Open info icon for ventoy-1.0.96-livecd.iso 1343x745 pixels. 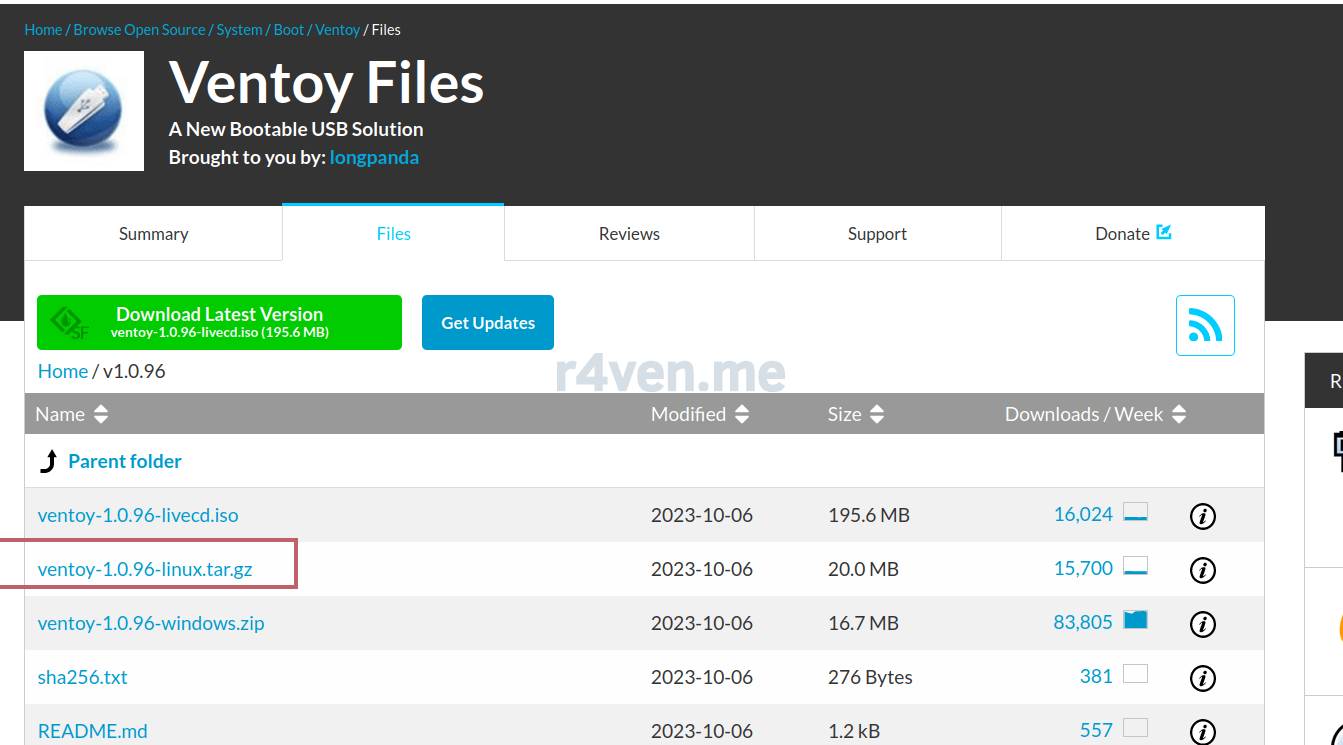(1202, 516)
